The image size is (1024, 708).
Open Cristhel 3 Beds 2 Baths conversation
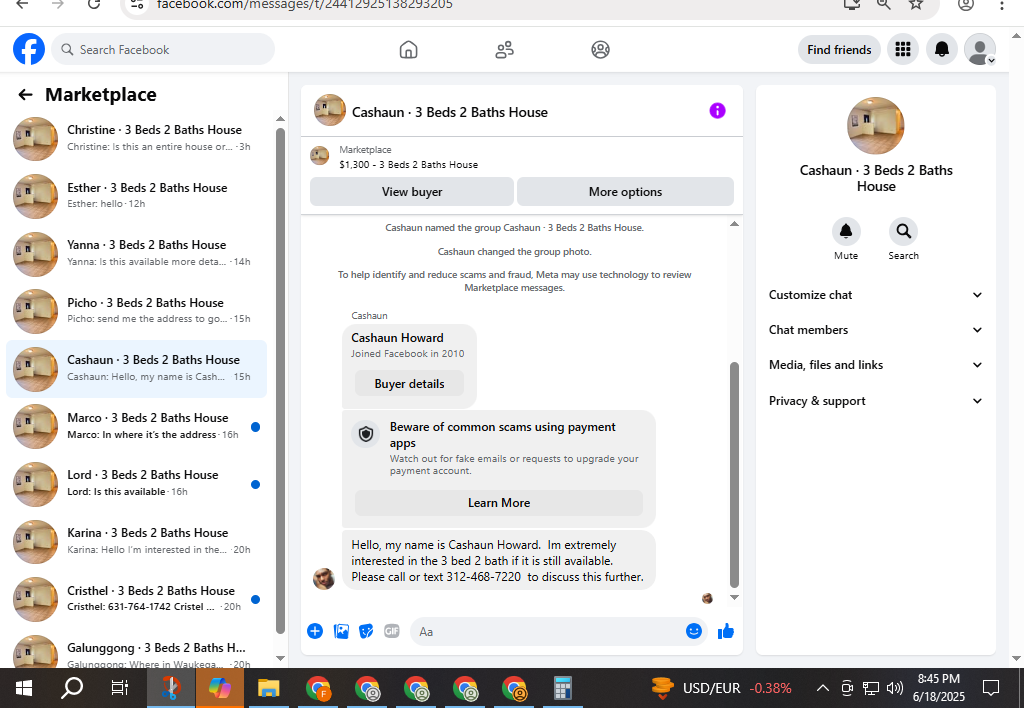pyautogui.click(x=136, y=599)
